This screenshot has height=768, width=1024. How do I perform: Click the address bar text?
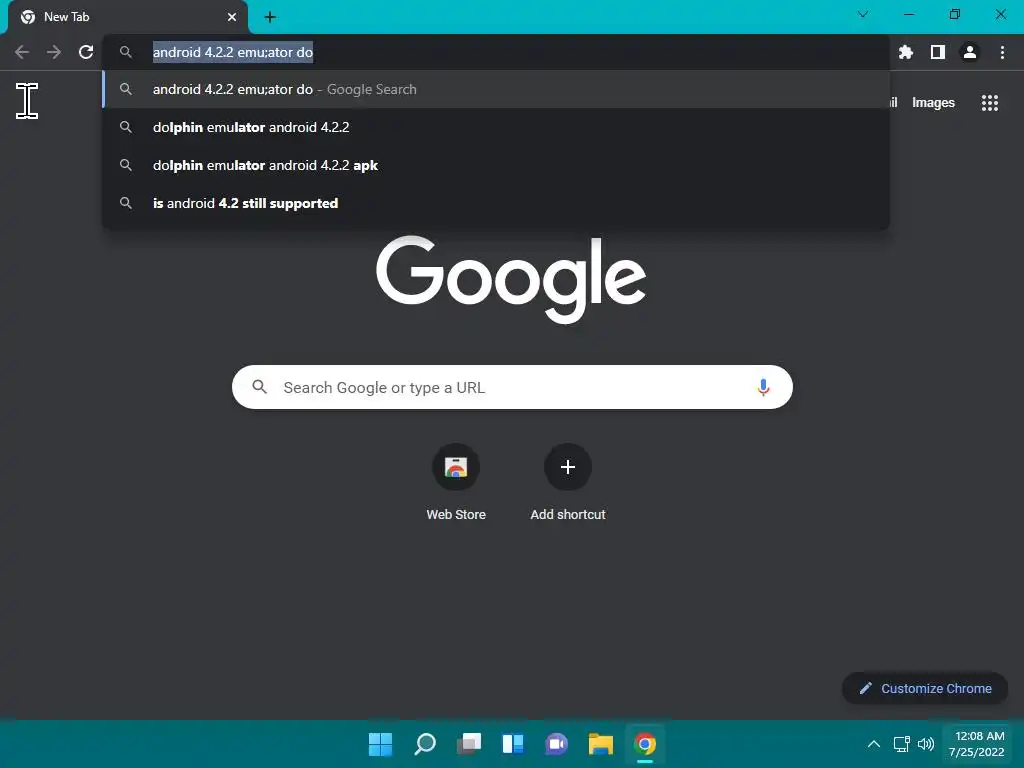coord(233,52)
